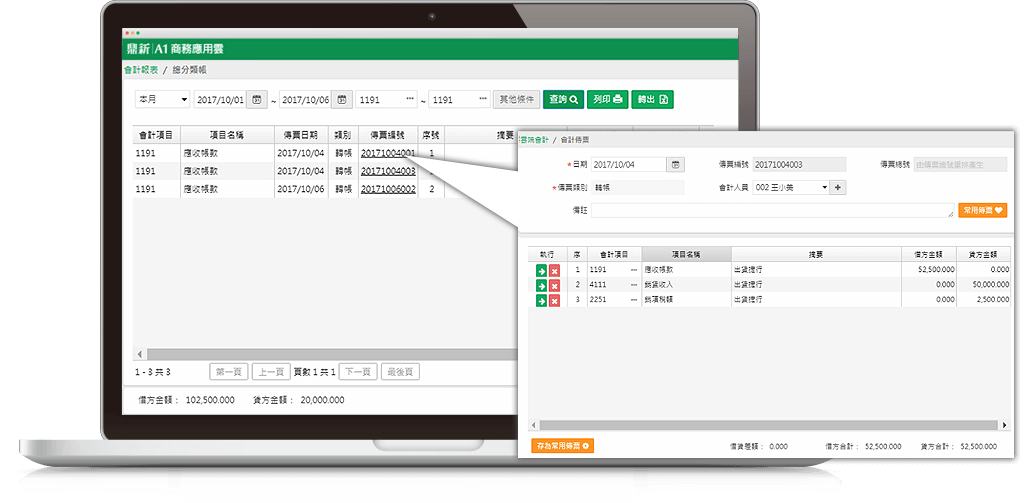Open voucher link 20171004001
Screen dimensions: 1035x503
tap(388, 153)
